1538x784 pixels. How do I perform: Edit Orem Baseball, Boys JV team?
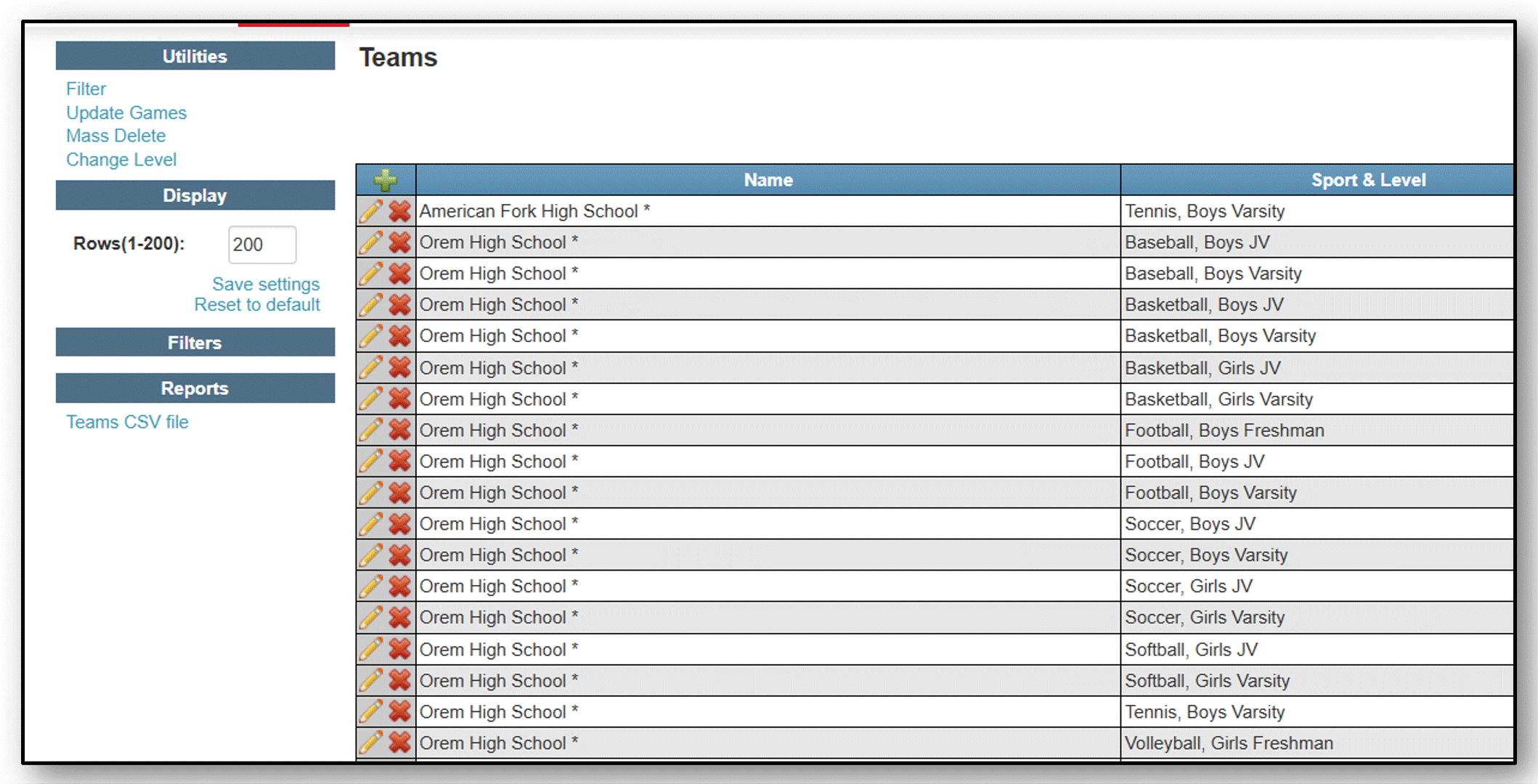pos(371,242)
